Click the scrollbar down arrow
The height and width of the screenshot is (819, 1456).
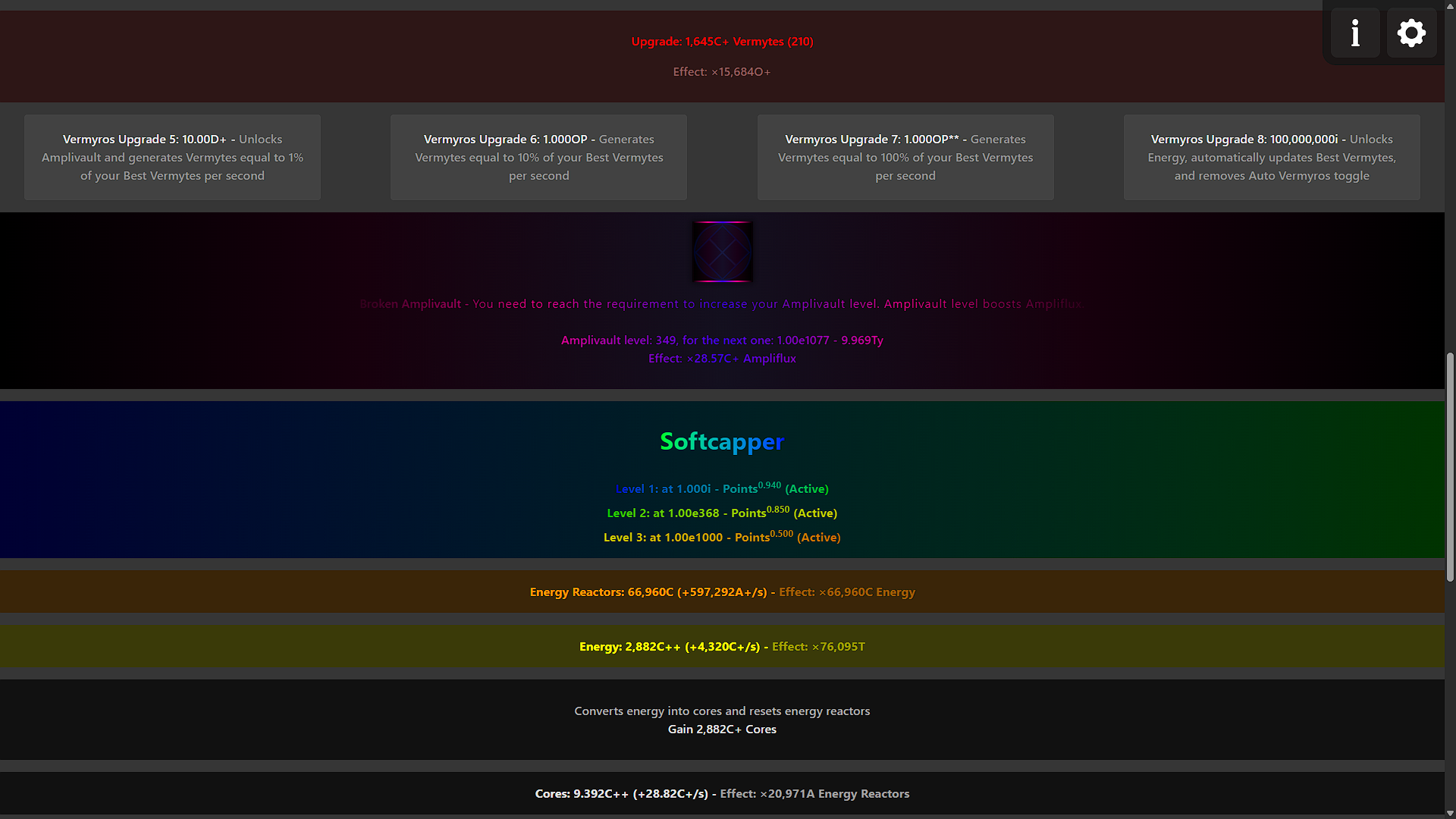[x=1450, y=813]
